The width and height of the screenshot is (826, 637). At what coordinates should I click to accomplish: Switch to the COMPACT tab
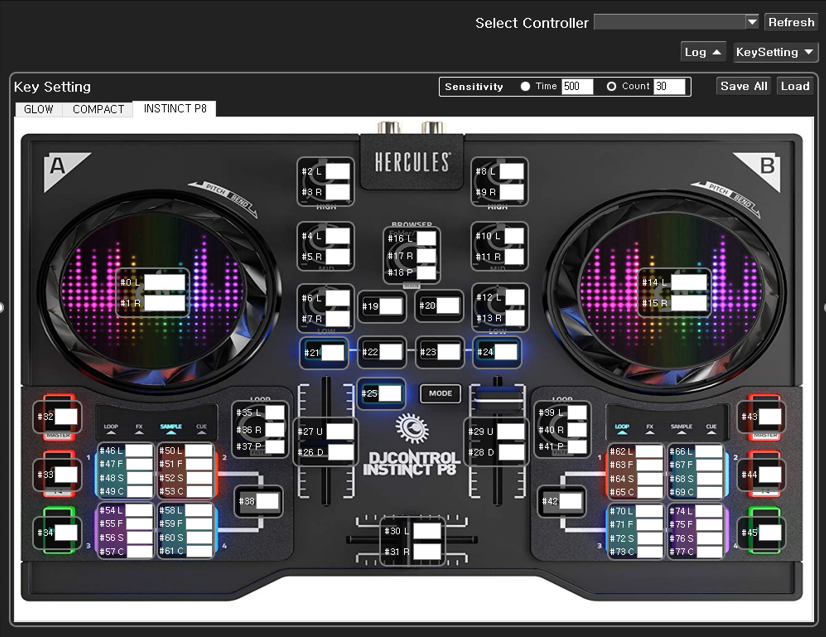click(98, 109)
